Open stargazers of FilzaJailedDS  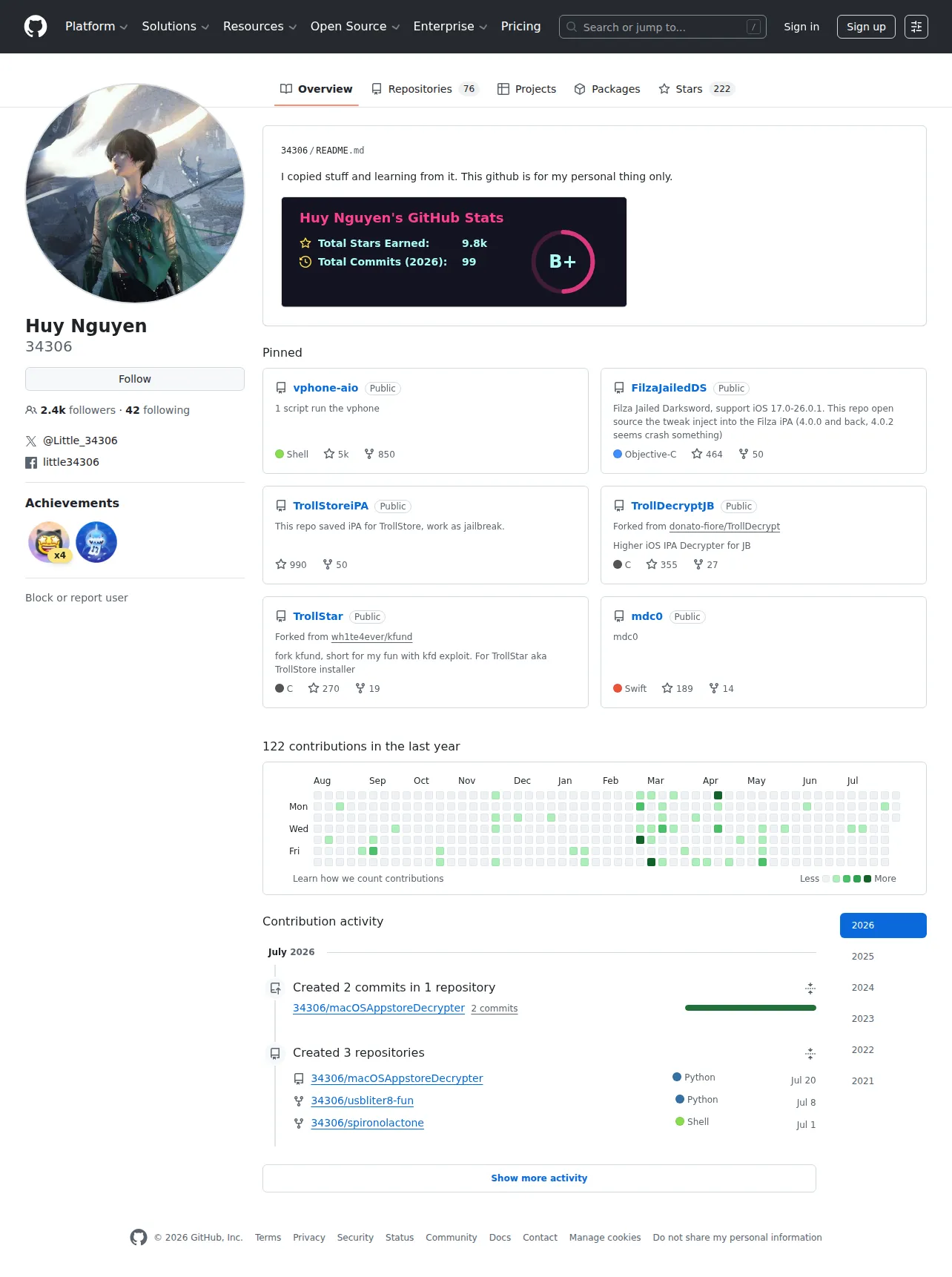pyautogui.click(x=707, y=454)
